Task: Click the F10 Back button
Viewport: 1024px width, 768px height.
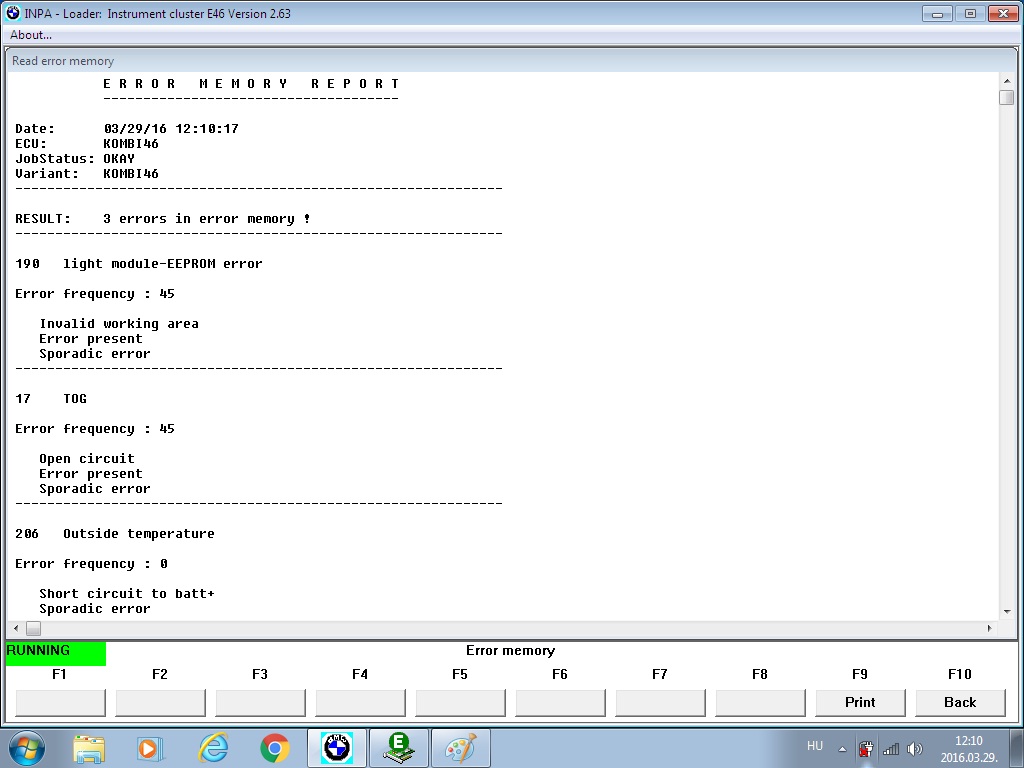Action: pos(960,703)
